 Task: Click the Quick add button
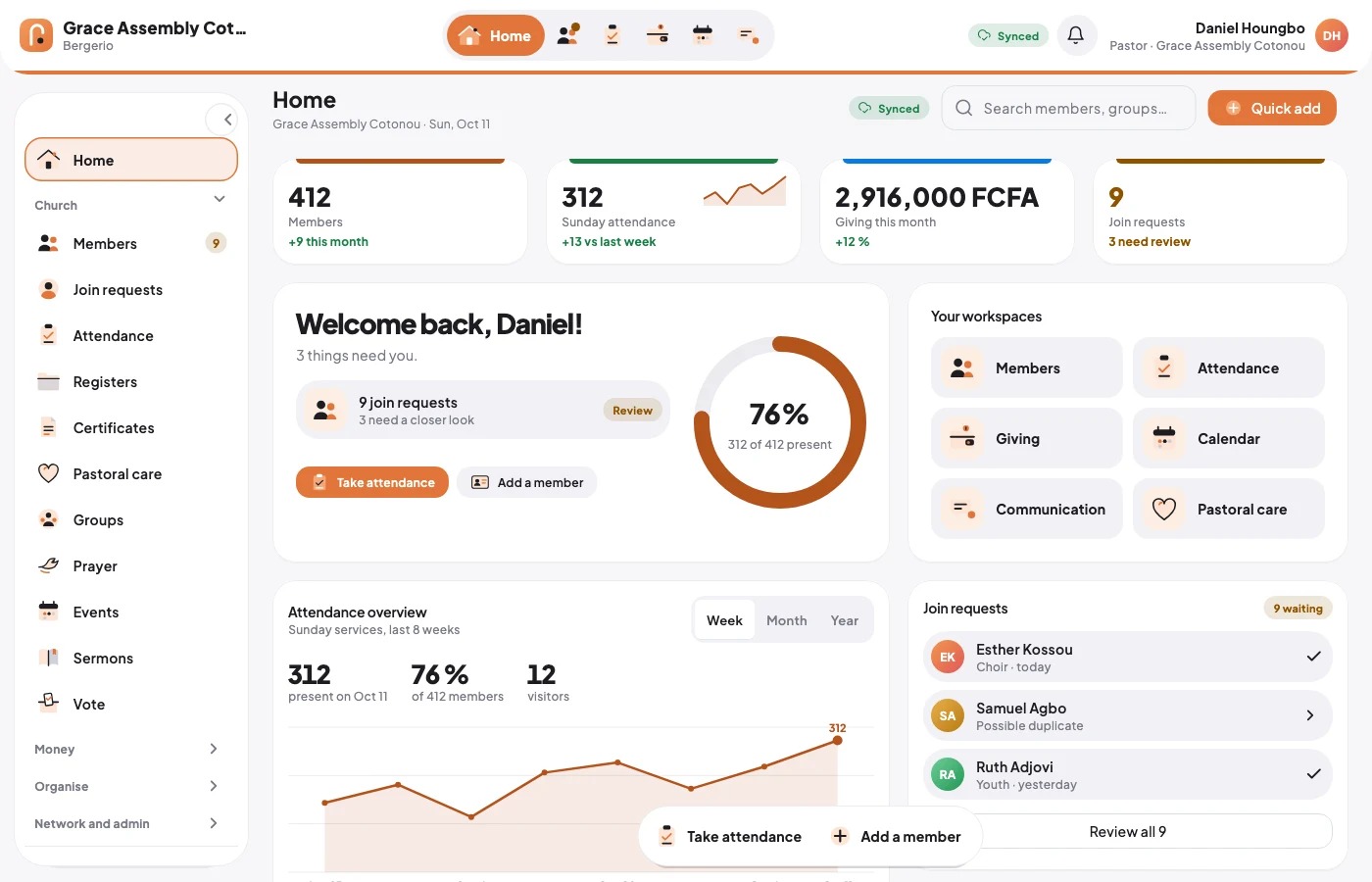tap(1272, 108)
